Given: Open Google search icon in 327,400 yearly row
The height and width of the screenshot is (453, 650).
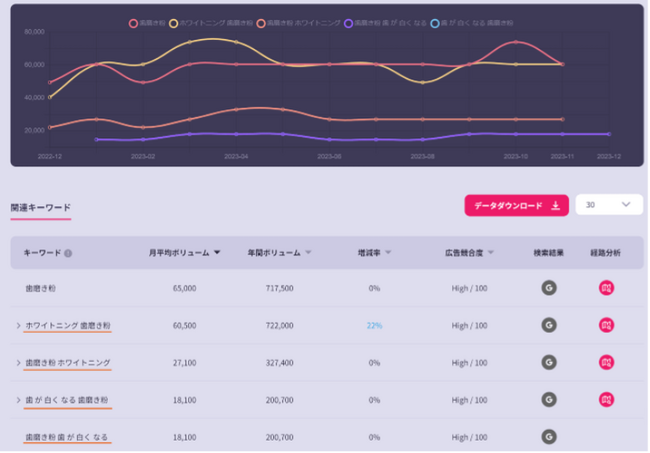Looking at the screenshot, I should click(x=549, y=362).
